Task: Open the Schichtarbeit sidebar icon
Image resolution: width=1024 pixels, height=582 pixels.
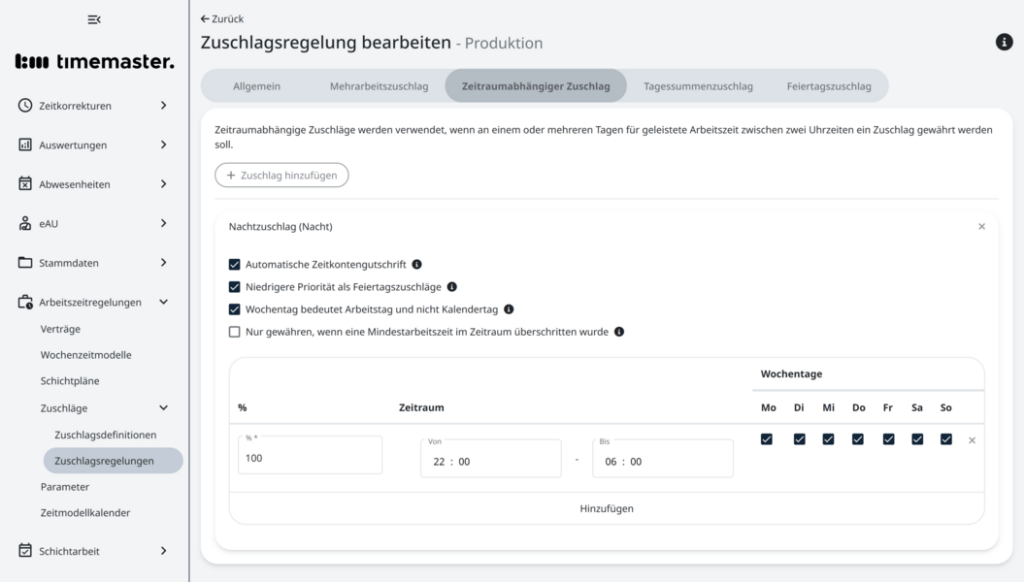Action: [23, 551]
